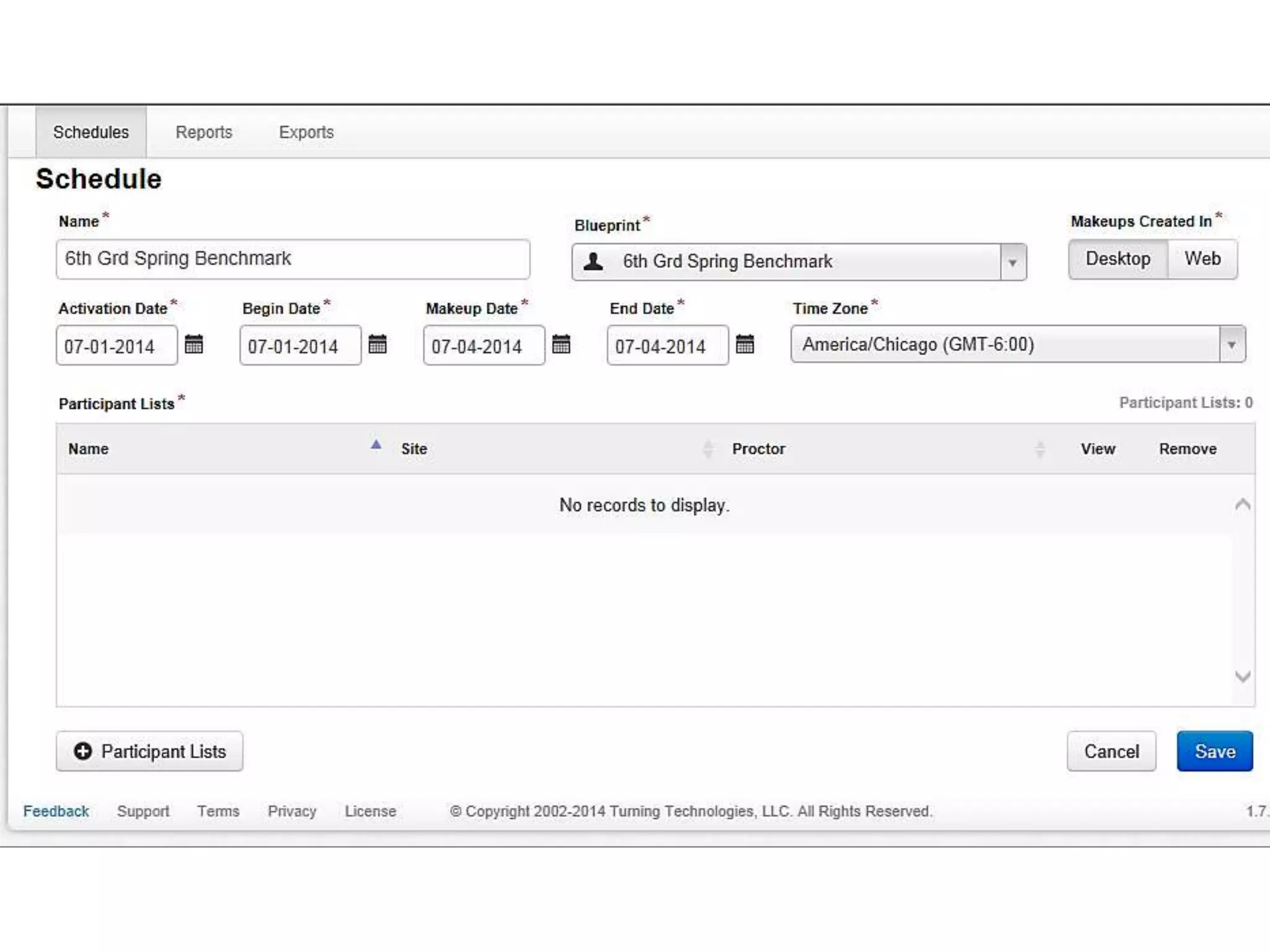This screenshot has height=952, width=1270.
Task: Sort by Name column arrow
Action: coord(376,445)
